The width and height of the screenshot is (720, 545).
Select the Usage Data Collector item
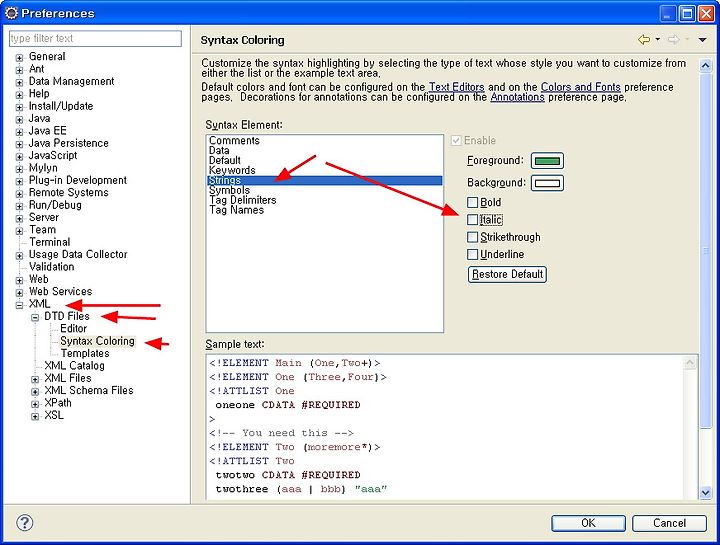[x=78, y=254]
